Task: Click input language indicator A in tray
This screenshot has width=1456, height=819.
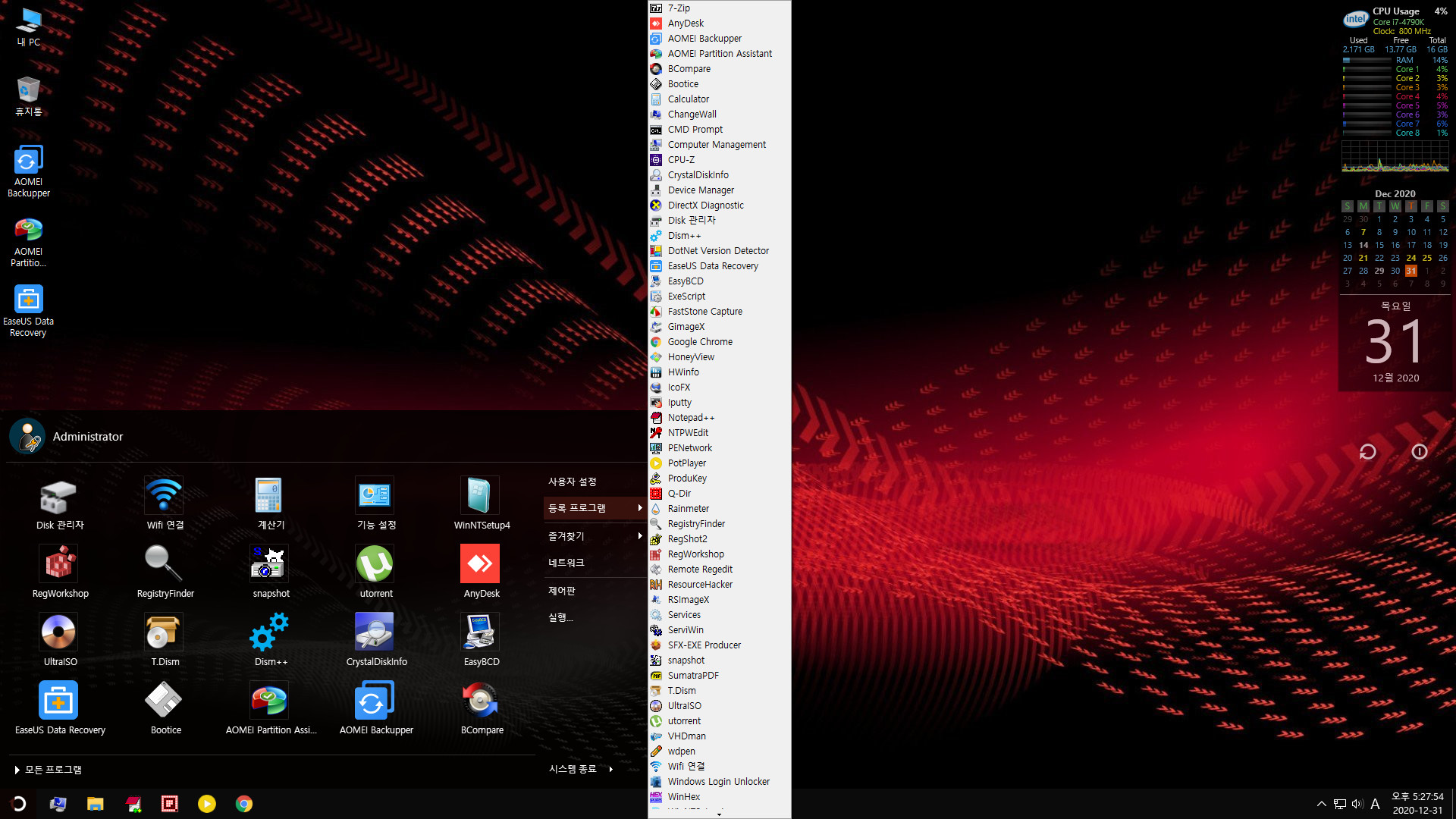Action: [1375, 804]
